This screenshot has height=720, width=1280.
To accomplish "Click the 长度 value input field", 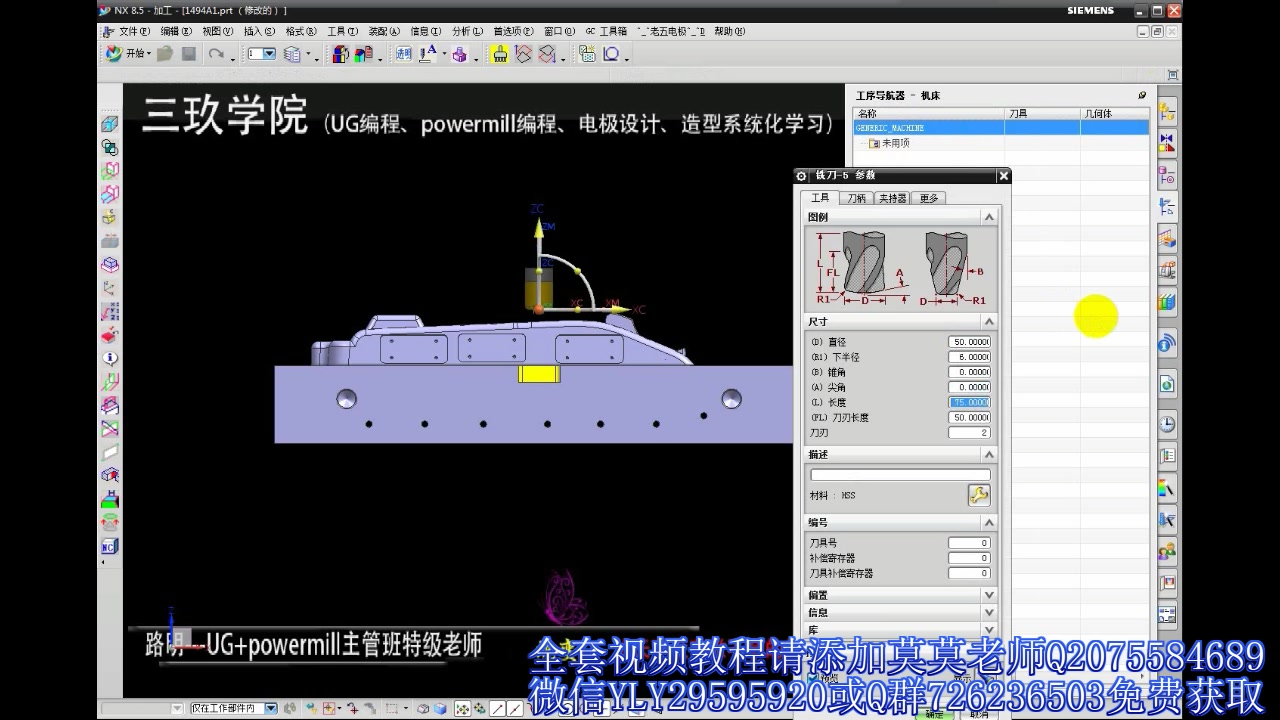I will tap(968, 402).
